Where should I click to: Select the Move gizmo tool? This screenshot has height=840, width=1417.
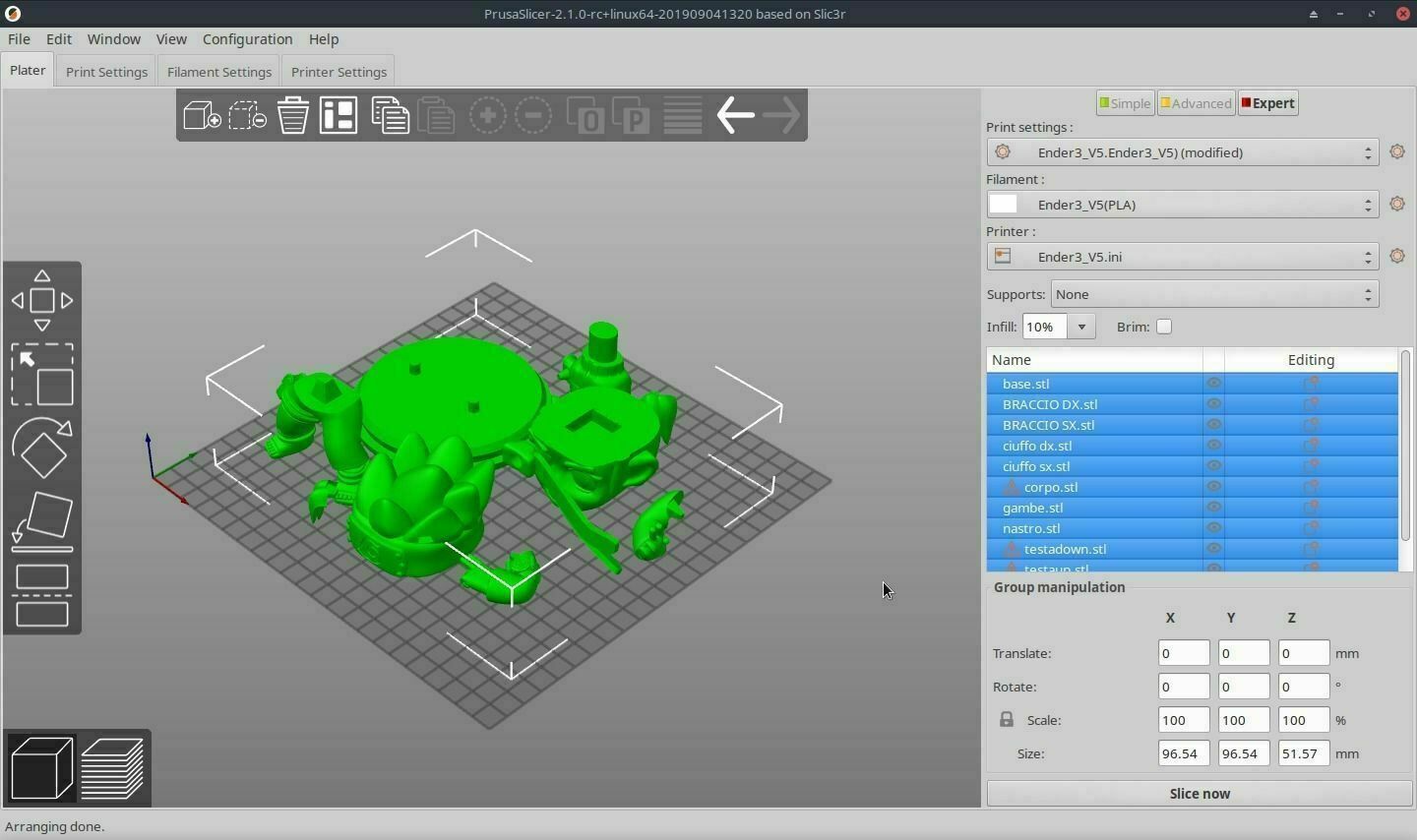point(42,300)
